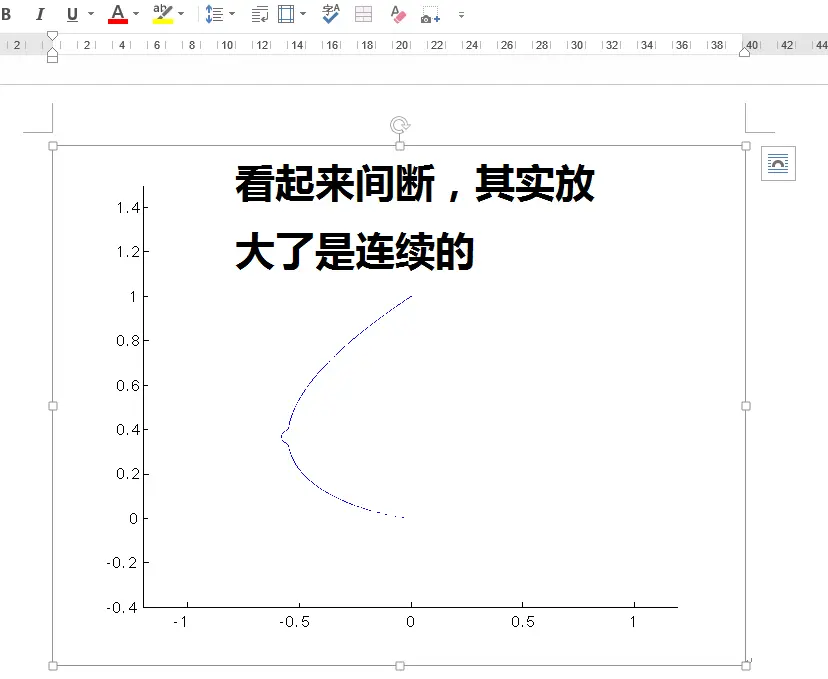Toggle underline formatting
The image size is (828, 679).
pos(72,14)
